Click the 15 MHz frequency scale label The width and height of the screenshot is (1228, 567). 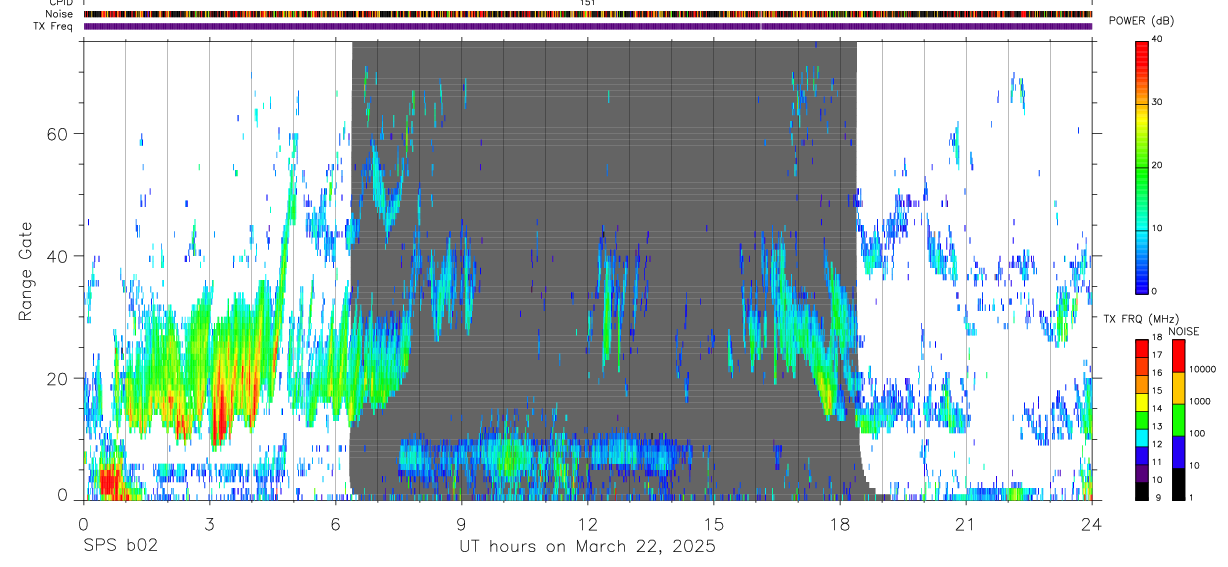point(1158,391)
